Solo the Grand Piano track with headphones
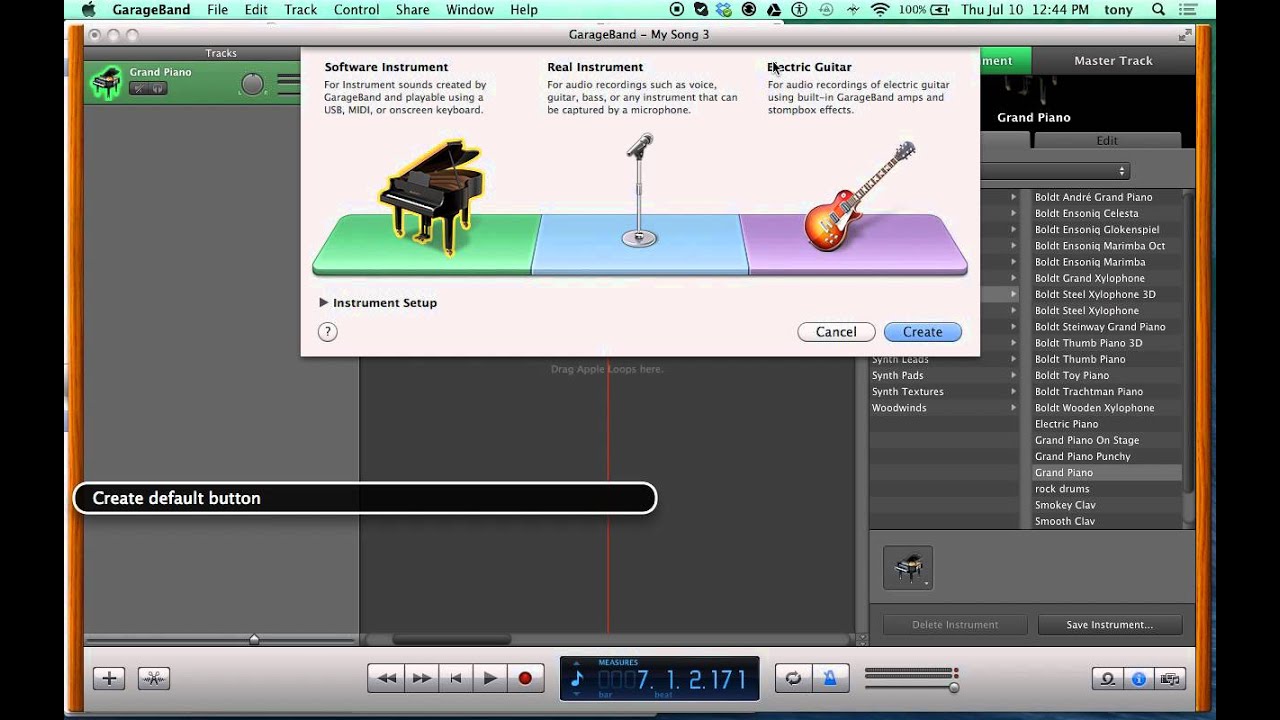This screenshot has width=1280, height=720. pyautogui.click(x=157, y=89)
